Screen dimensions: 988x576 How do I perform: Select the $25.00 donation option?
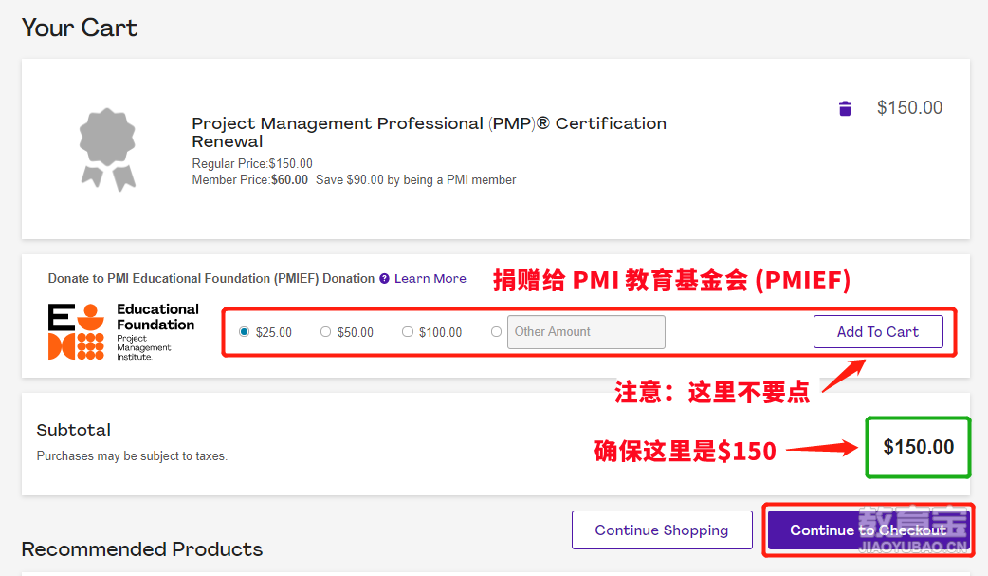tap(244, 331)
